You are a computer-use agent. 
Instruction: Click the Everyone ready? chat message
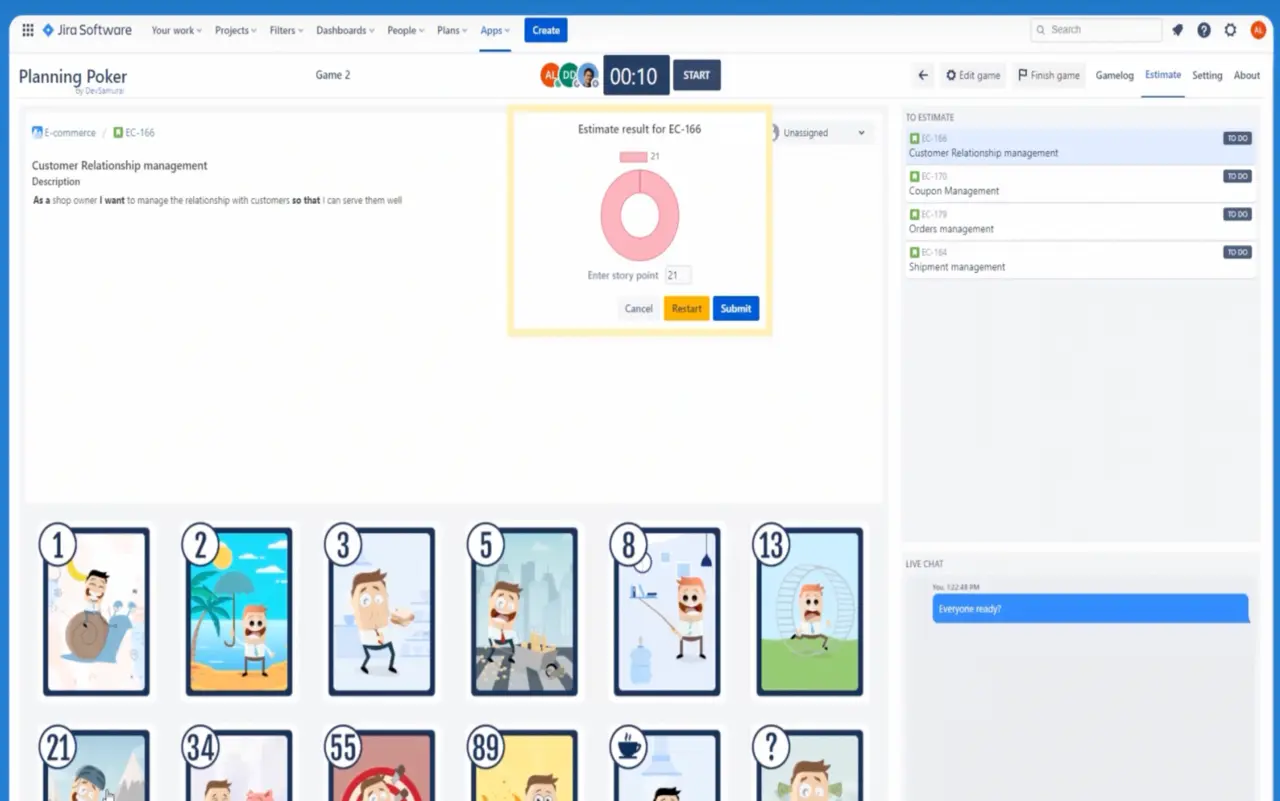[x=1090, y=608]
